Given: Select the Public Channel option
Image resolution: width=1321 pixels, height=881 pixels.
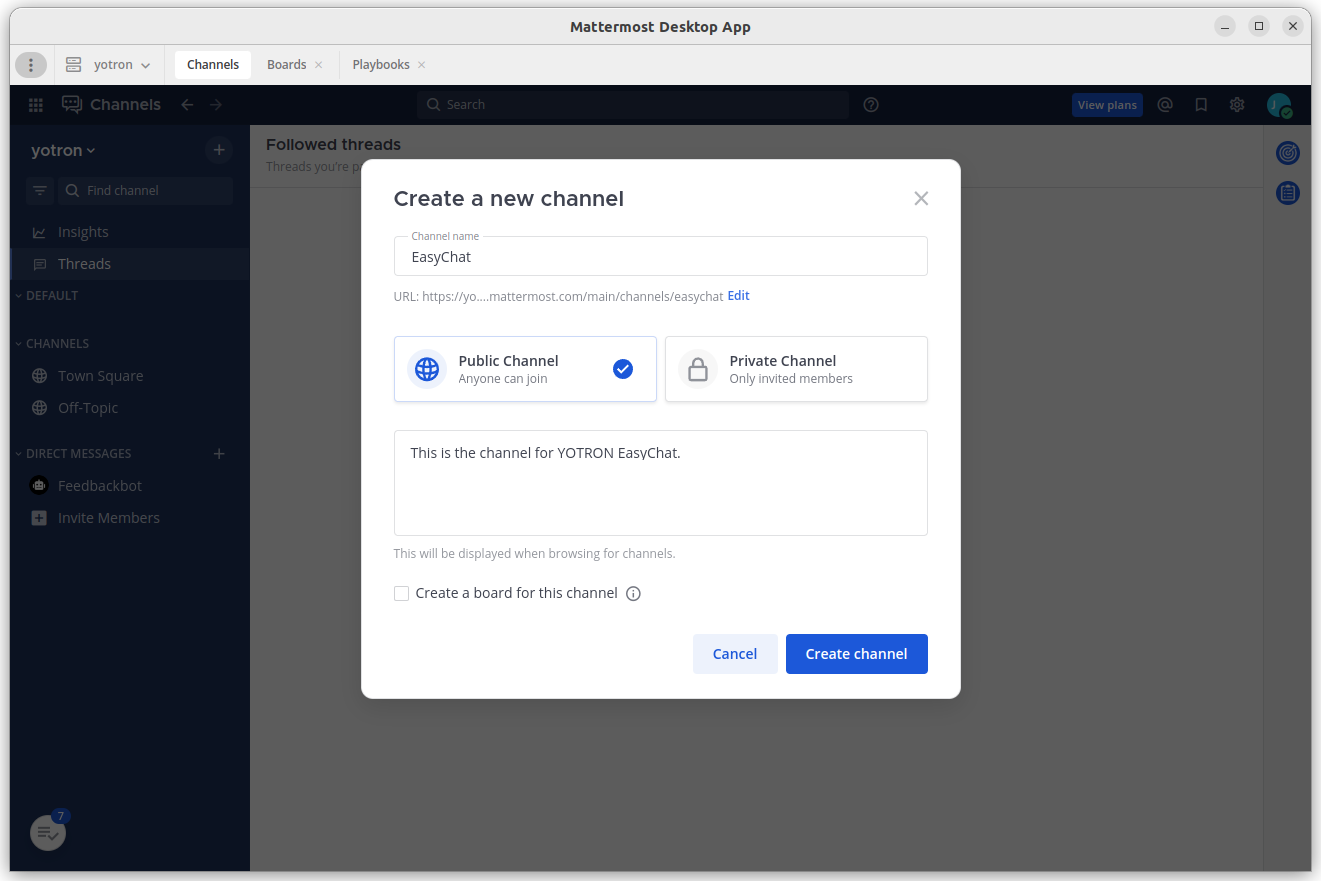Looking at the screenshot, I should (x=525, y=369).
